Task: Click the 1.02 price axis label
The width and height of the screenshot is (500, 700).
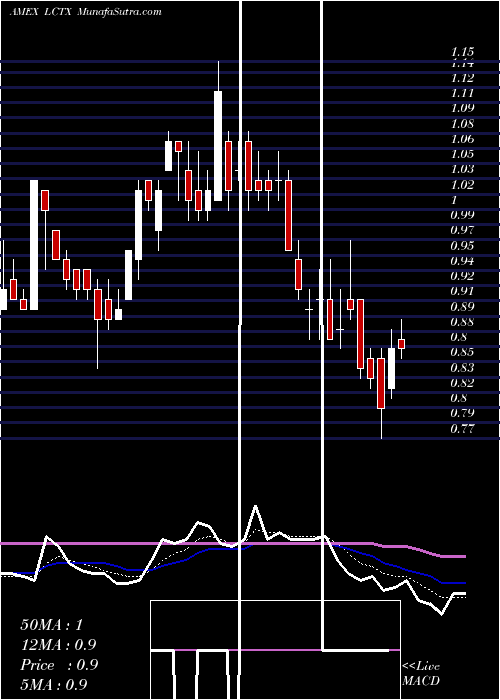Action: (462, 184)
